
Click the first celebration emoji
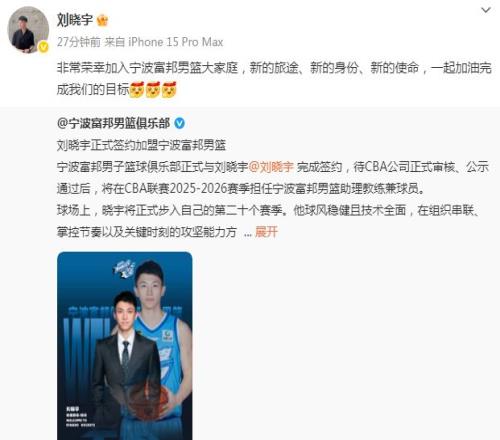[136, 89]
